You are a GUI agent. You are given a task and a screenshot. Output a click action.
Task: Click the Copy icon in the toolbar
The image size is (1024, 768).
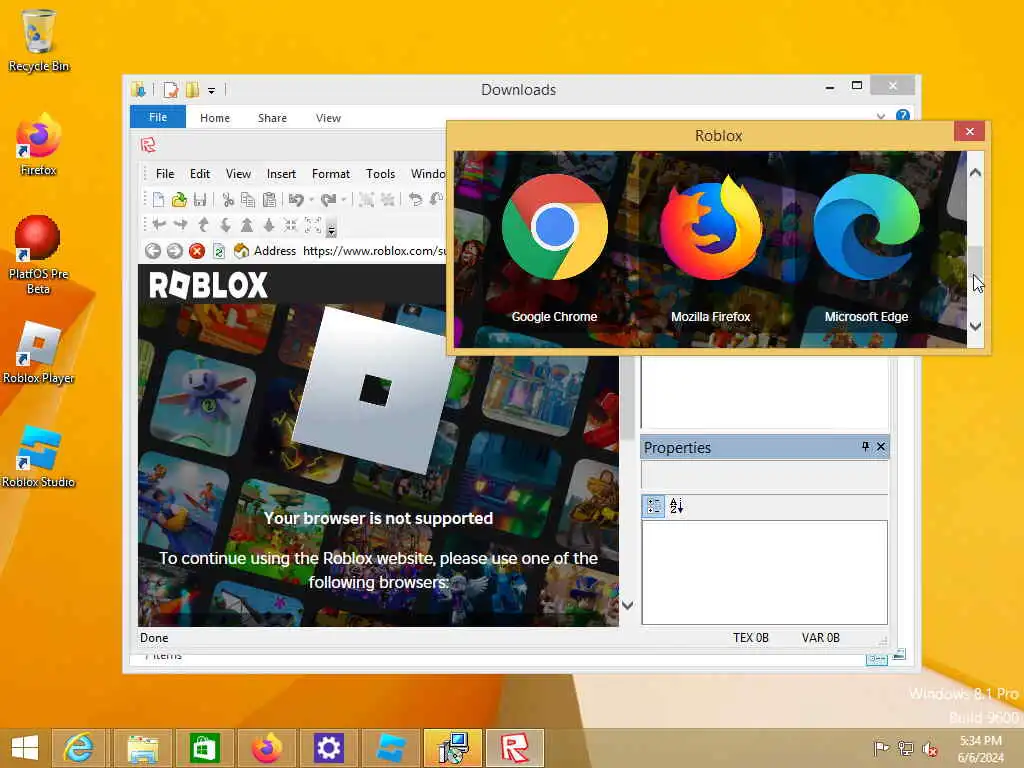tap(248, 200)
